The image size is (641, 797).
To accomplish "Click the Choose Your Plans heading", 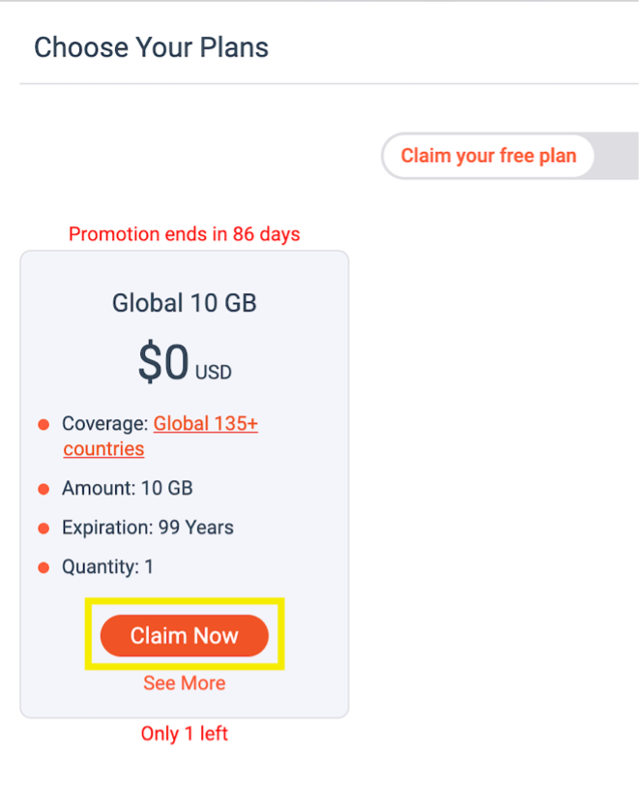I will click(x=151, y=47).
